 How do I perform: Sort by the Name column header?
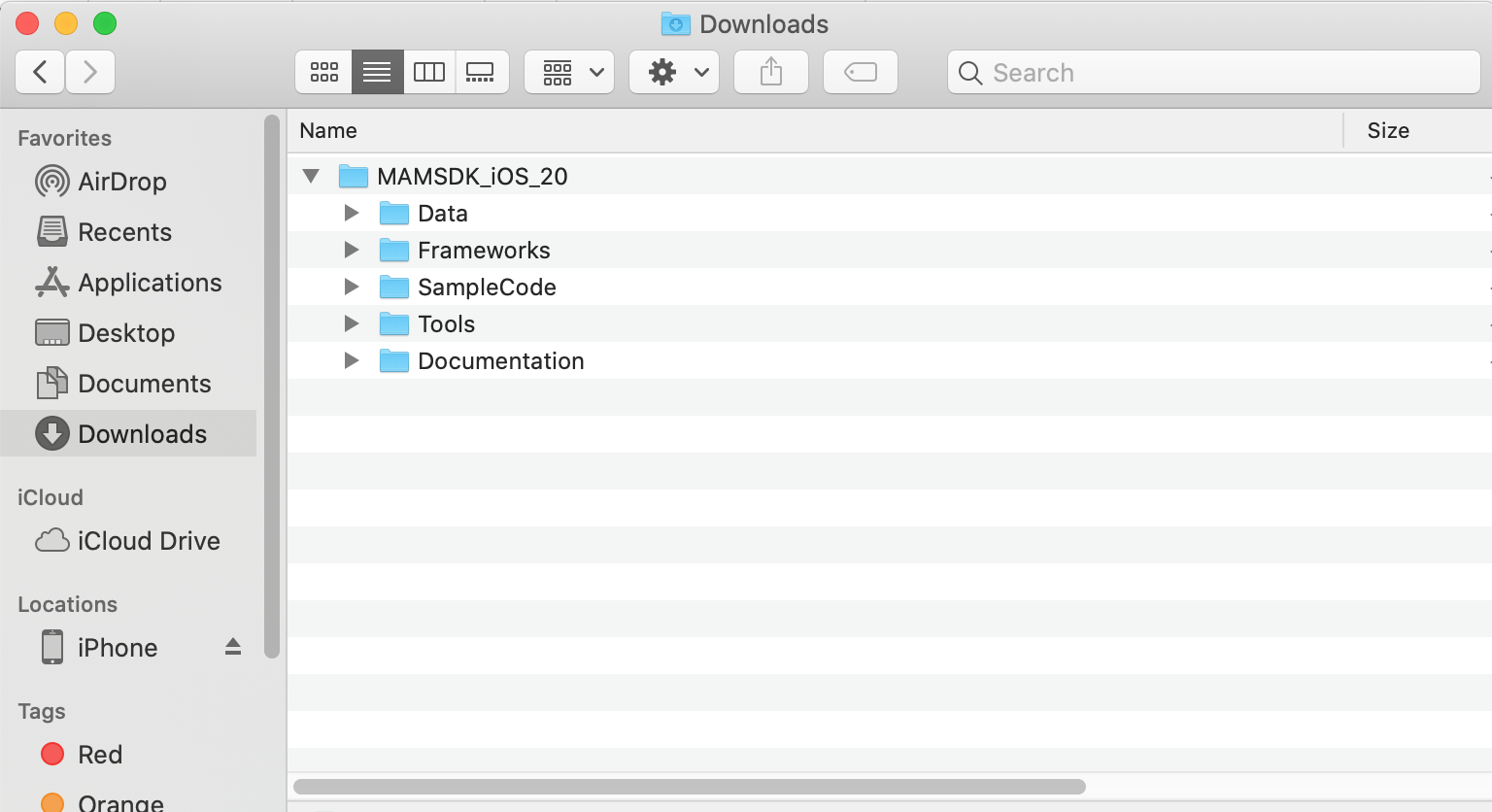pos(328,130)
